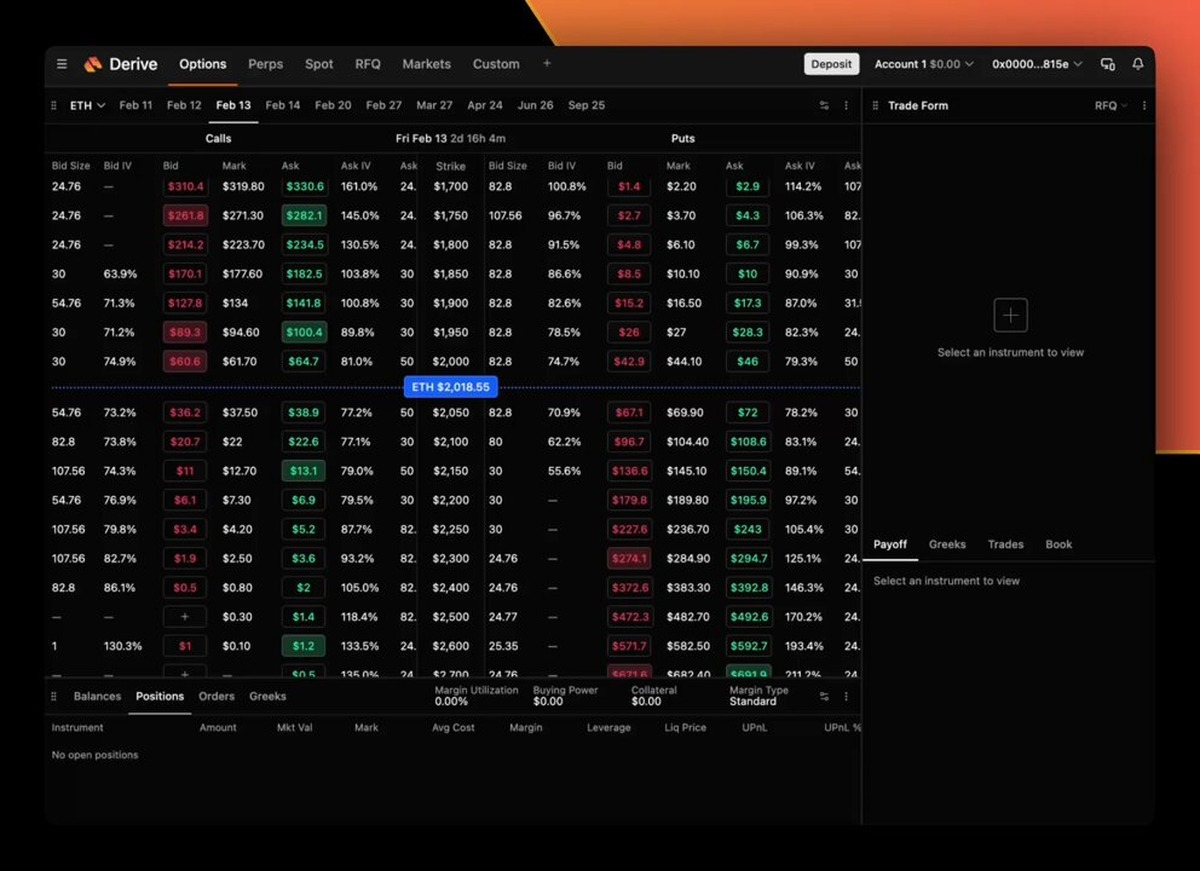Open Trade Form three-dot menu
The width and height of the screenshot is (1200, 871).
click(x=1144, y=105)
